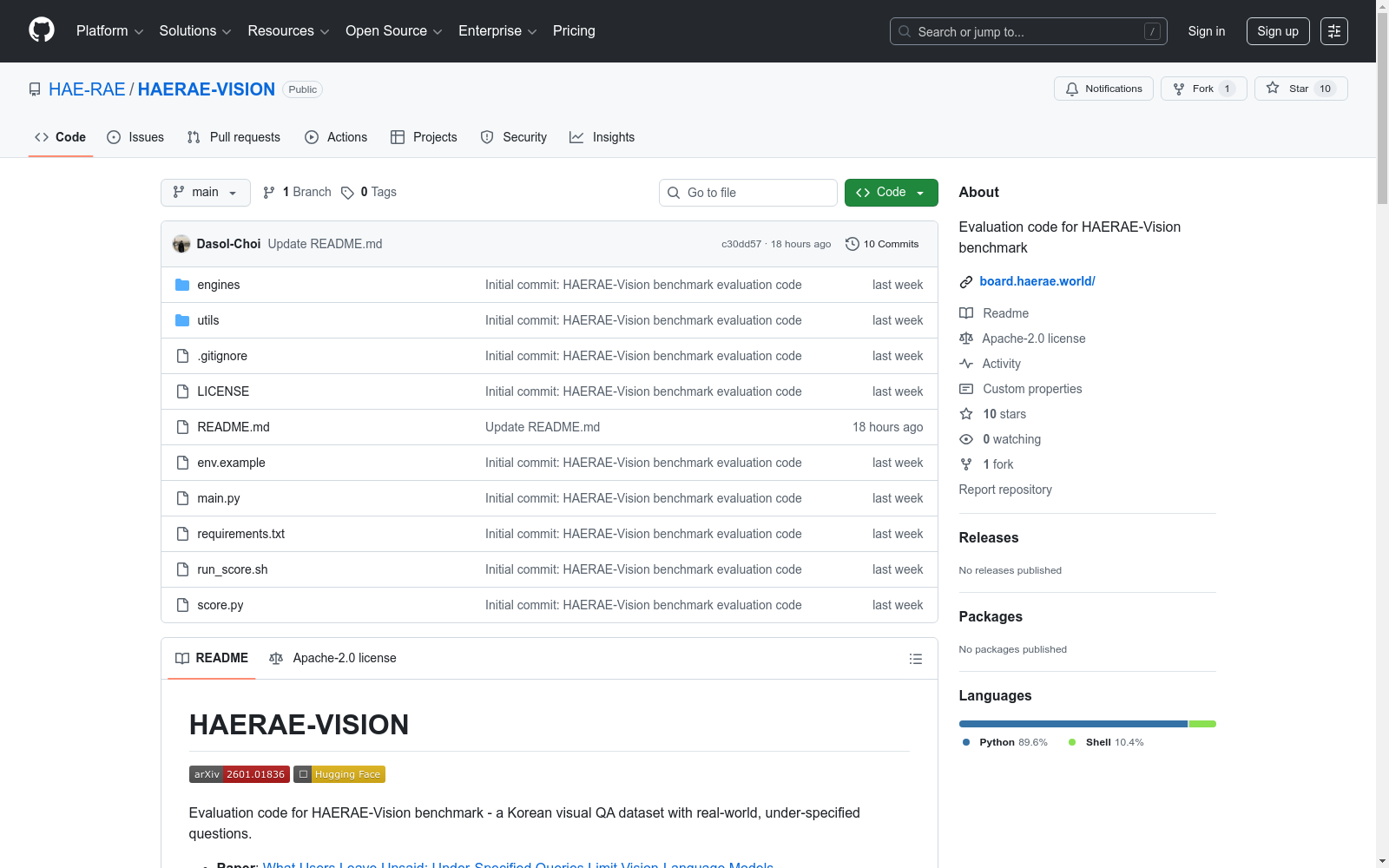Expand the Platform menu

[x=109, y=31]
